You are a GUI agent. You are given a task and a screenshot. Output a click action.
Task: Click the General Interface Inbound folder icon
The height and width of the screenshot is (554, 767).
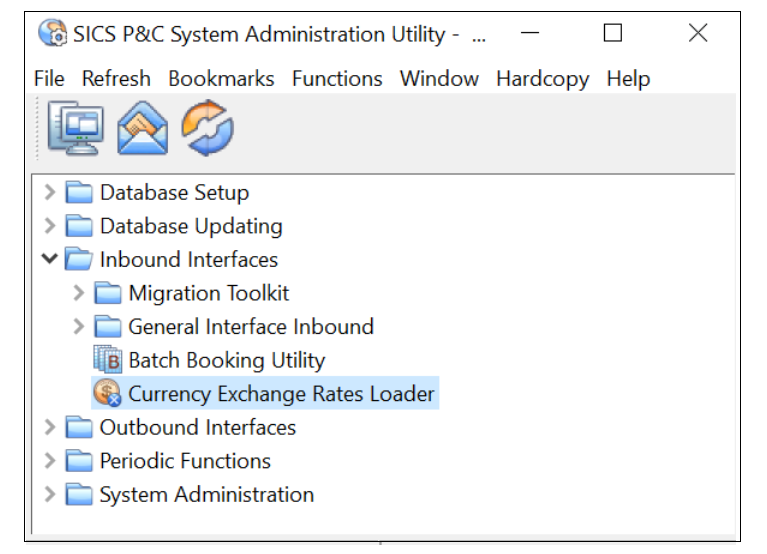[107, 327]
